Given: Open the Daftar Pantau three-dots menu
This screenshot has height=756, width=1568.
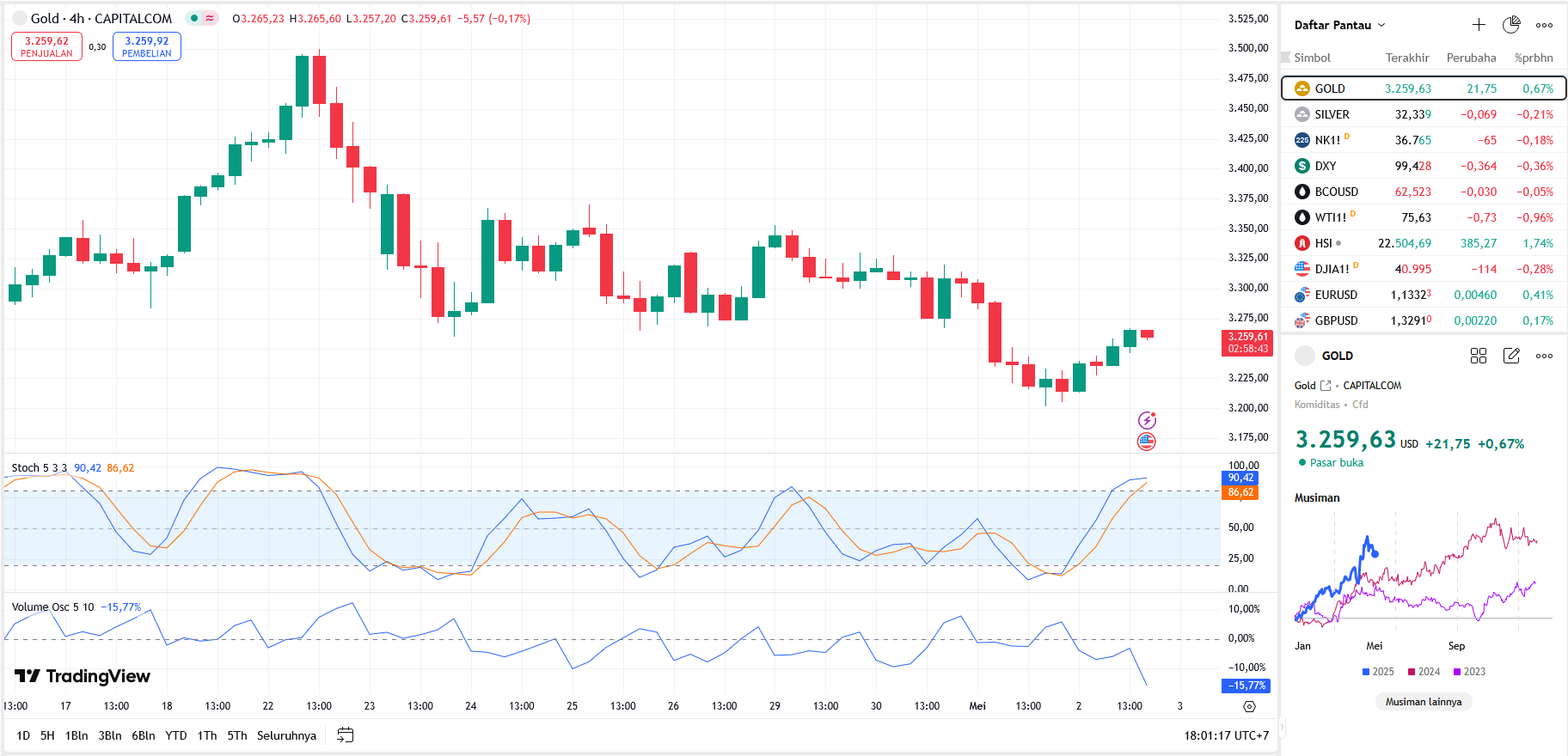Looking at the screenshot, I should [1545, 25].
